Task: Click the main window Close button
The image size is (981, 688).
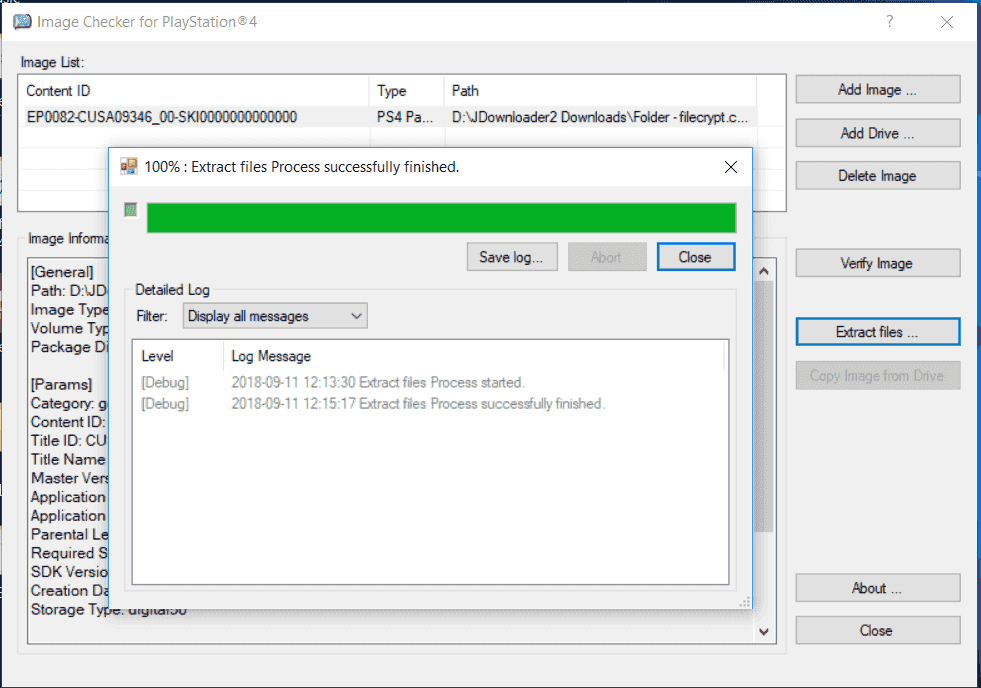Action: [x=878, y=630]
